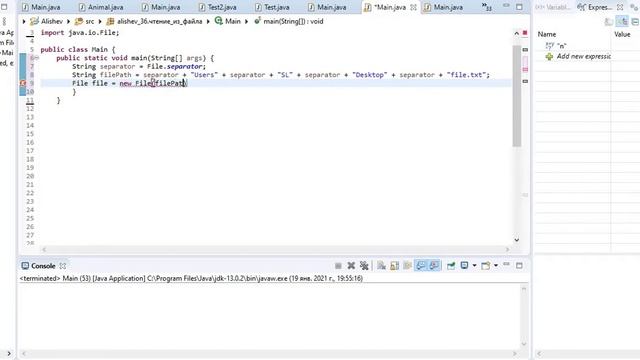Click the green plus icon beside Add new expression
This screenshot has height=360, width=640.
(x=549, y=57)
